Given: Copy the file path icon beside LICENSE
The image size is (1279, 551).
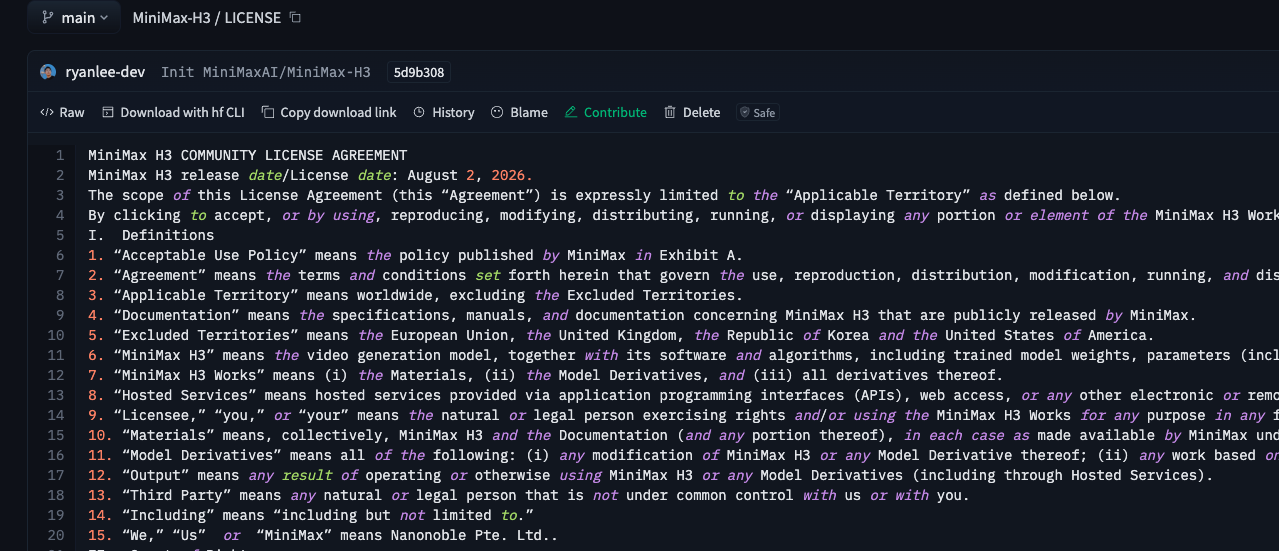Looking at the screenshot, I should (x=294, y=18).
